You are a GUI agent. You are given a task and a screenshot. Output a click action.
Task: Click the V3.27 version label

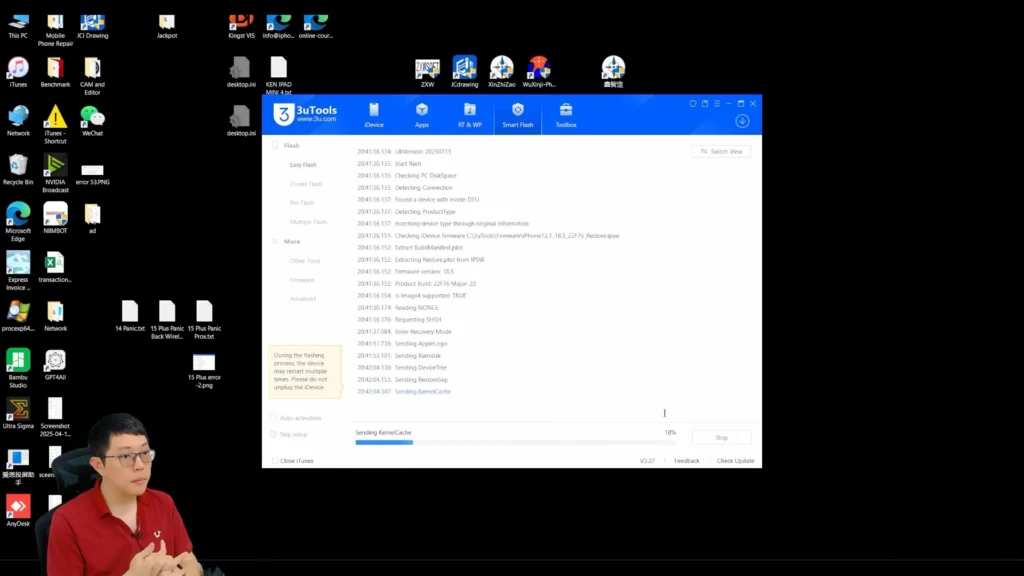pyautogui.click(x=647, y=461)
